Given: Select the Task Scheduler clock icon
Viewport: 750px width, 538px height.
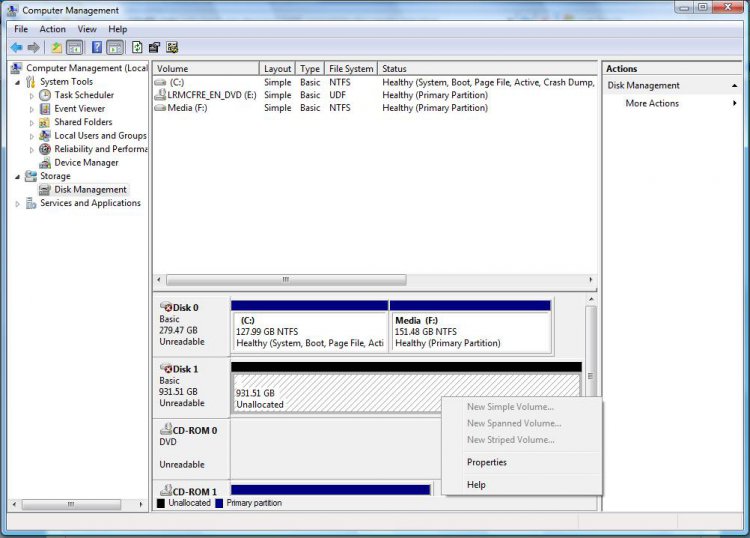Looking at the screenshot, I should click(x=45, y=95).
